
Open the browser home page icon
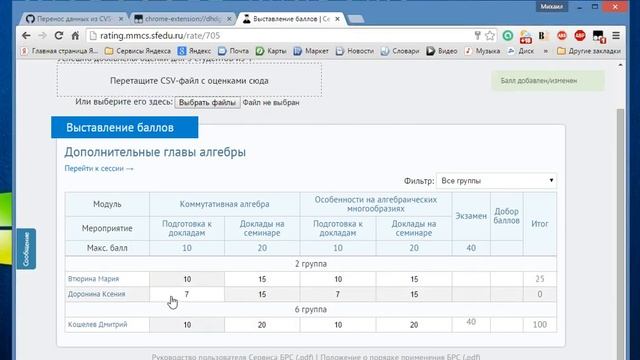75,36
